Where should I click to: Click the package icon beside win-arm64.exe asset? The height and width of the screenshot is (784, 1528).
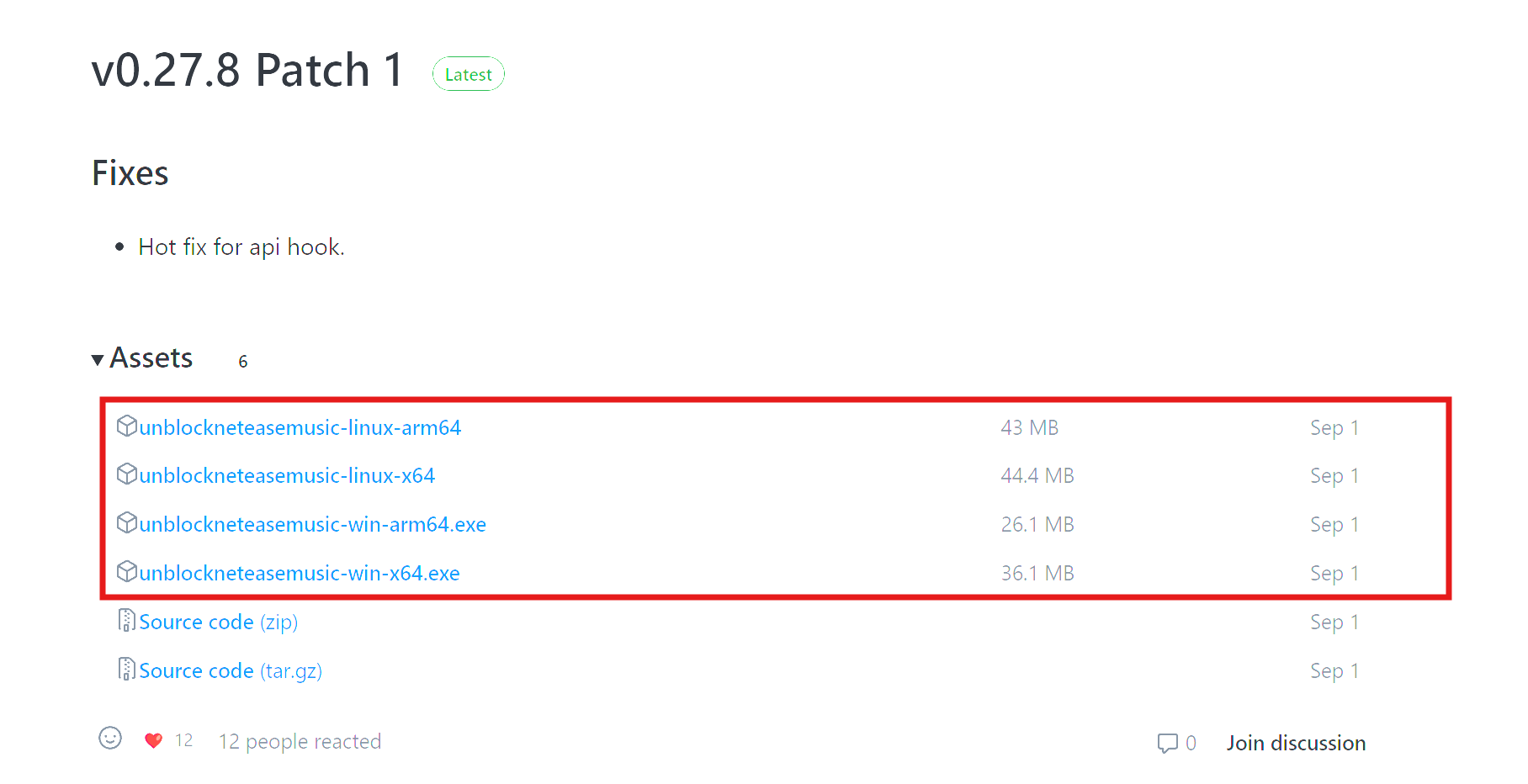tap(126, 523)
